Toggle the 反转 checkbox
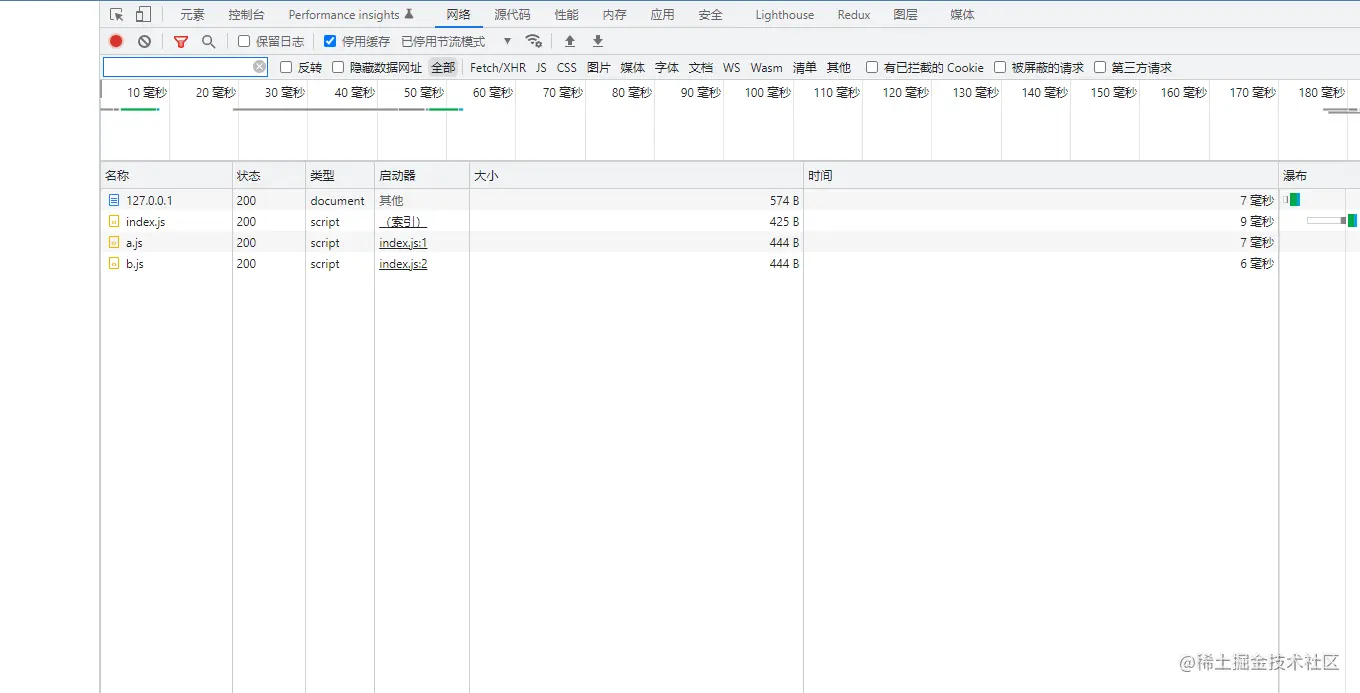This screenshot has width=1360, height=693. click(286, 67)
